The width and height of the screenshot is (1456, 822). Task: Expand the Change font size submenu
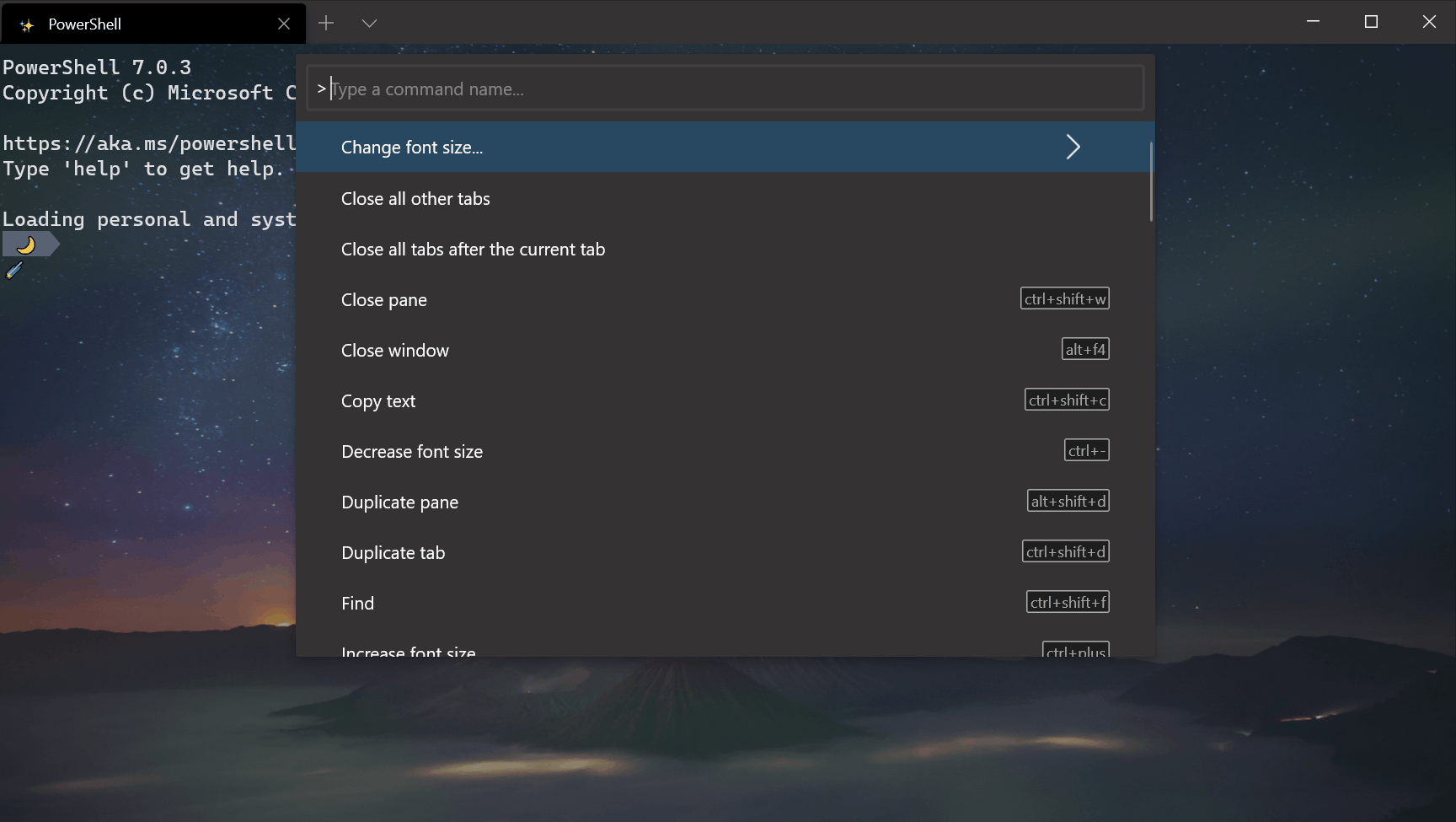point(412,147)
